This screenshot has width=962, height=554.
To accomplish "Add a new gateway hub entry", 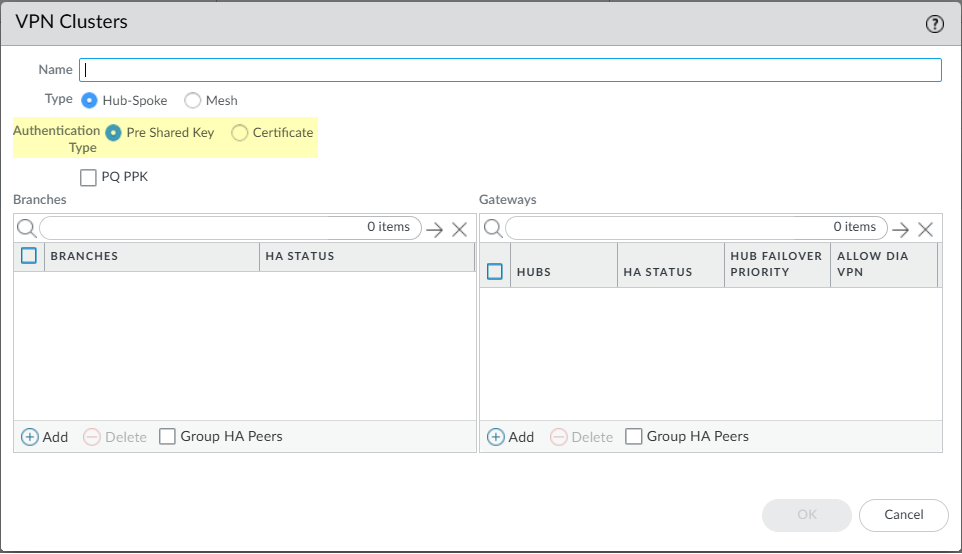I will 510,437.
